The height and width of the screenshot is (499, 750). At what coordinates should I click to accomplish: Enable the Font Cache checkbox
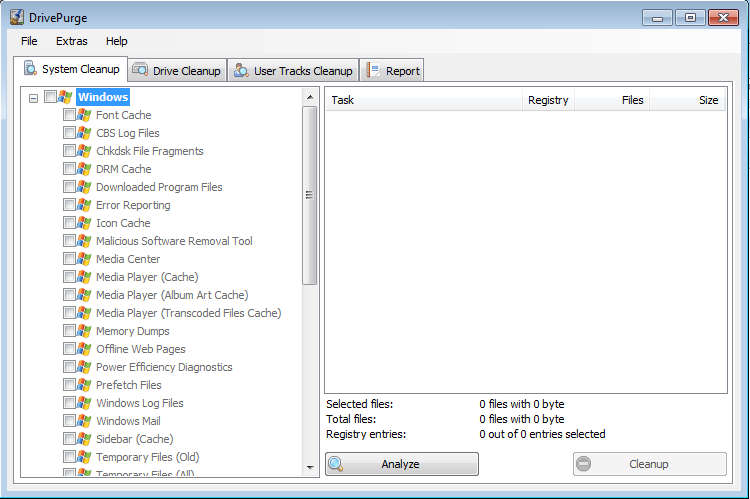coord(69,114)
